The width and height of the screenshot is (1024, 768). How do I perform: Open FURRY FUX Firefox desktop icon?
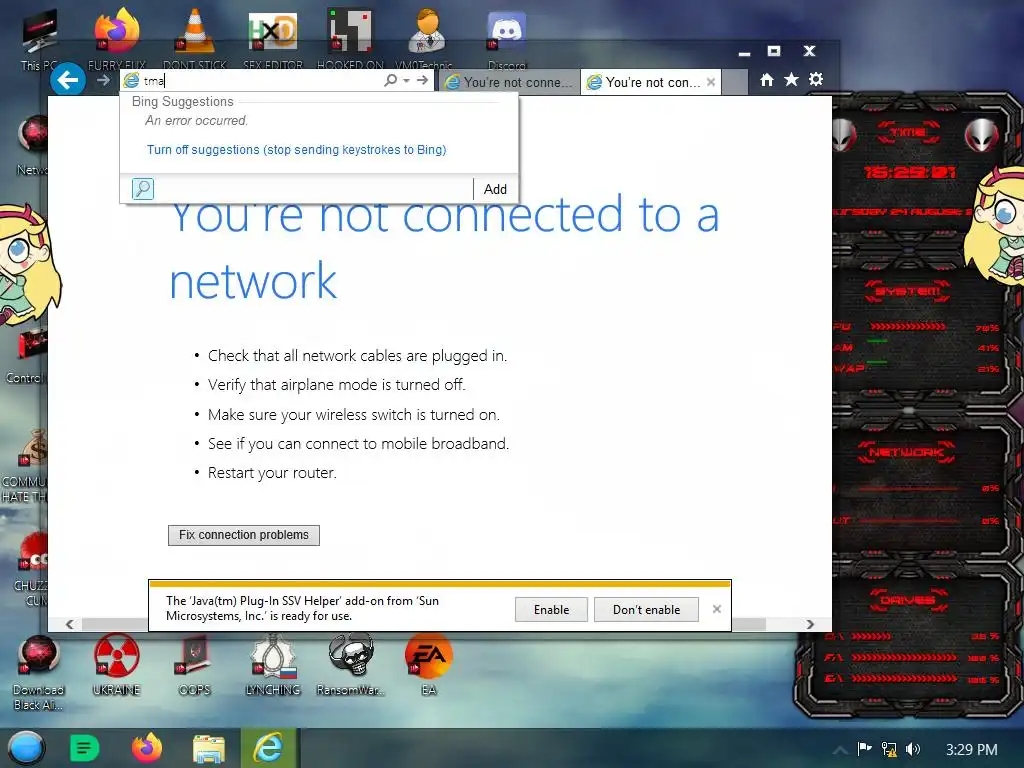coord(117,39)
